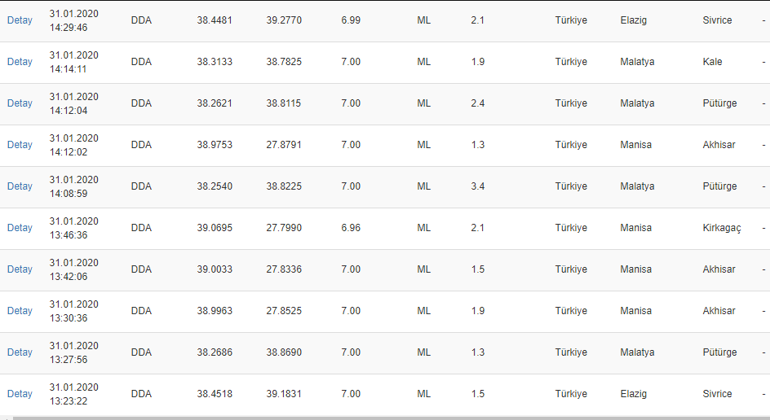The image size is (770, 420).
Task: Click latitude value 38.4481
Action: tap(215, 21)
